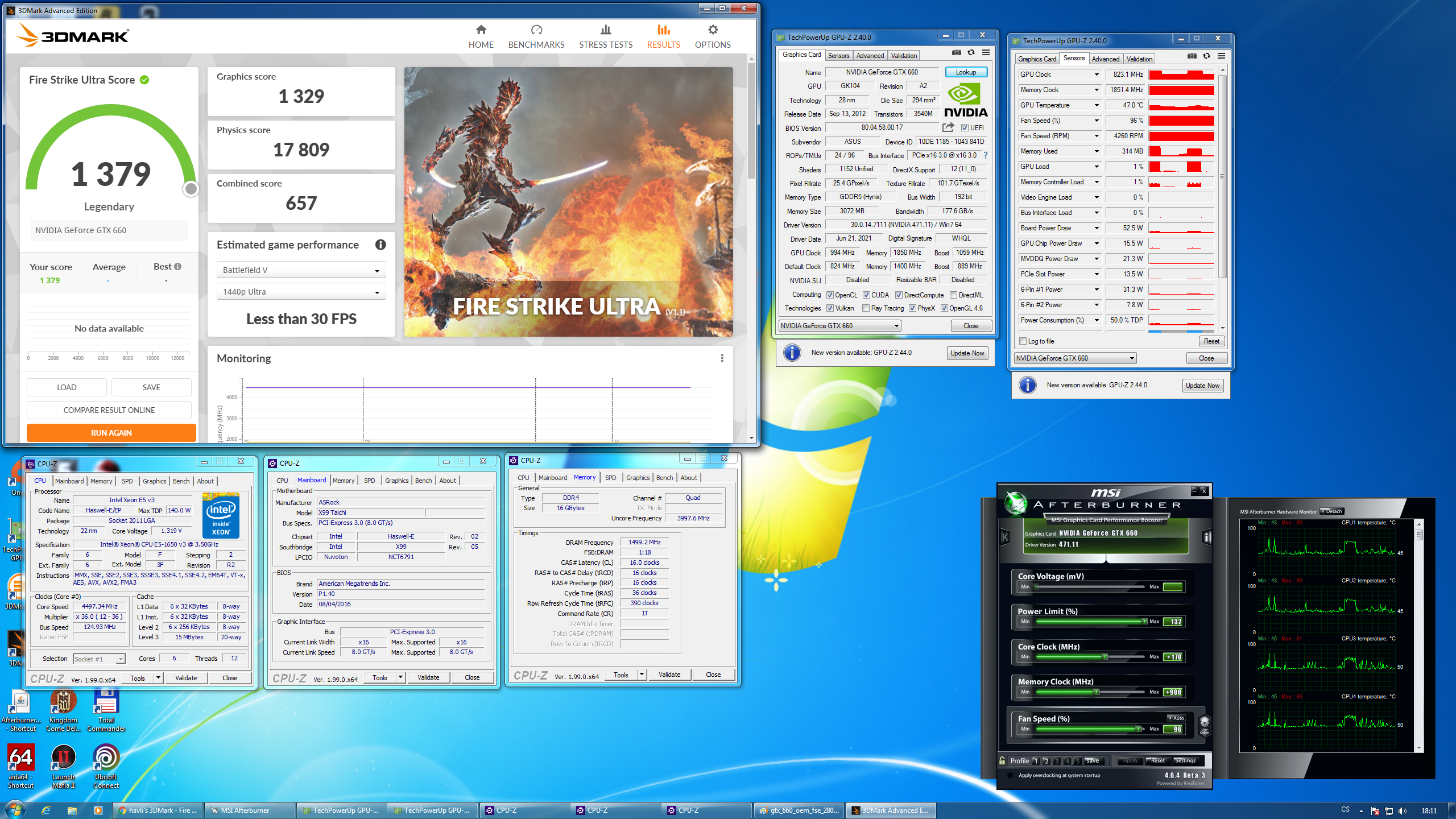
Task: Open the GPU Temperature sensor dropdown arrow
Action: click(1097, 105)
